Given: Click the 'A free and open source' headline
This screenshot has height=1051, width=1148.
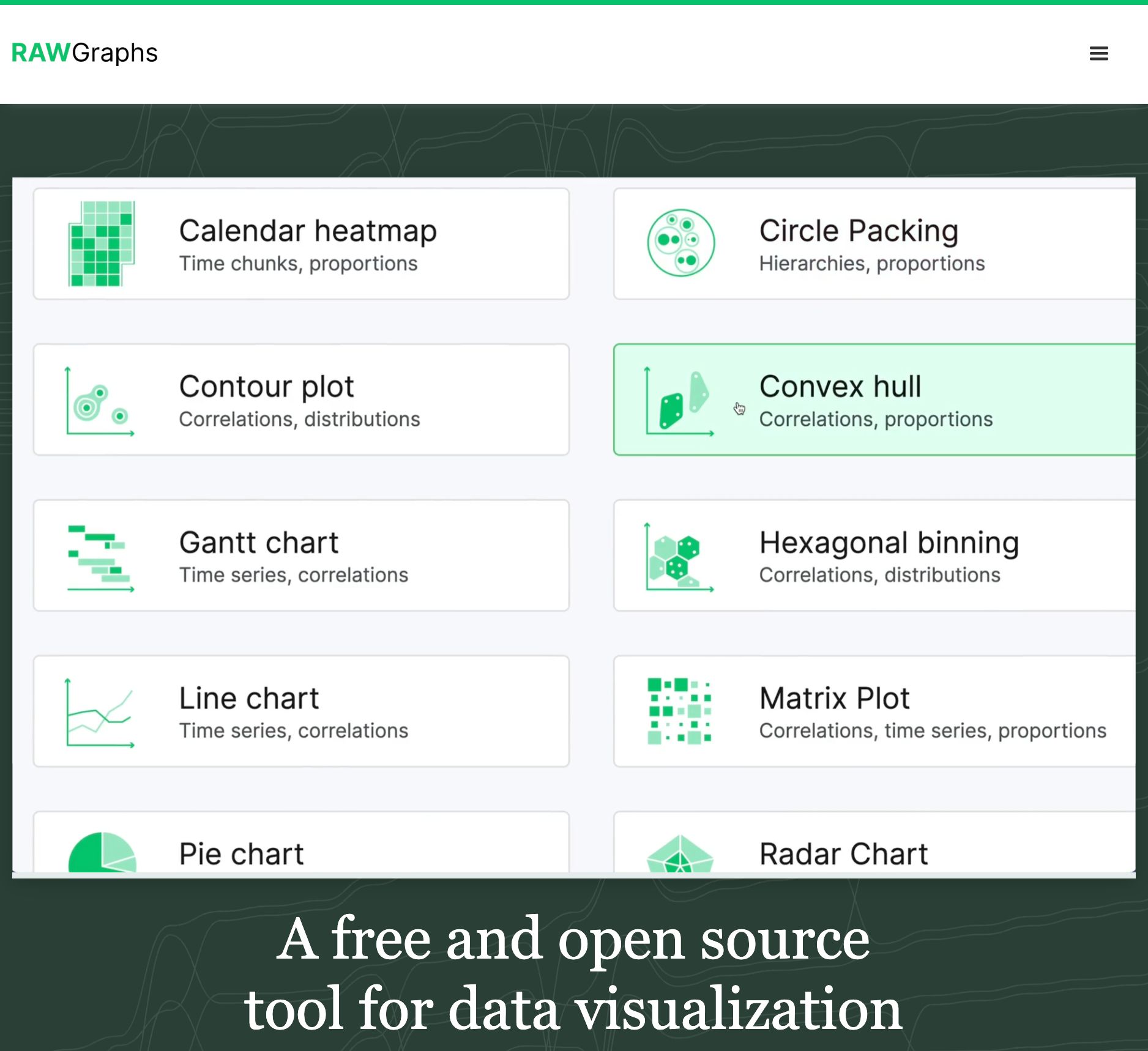Looking at the screenshot, I should click(x=573, y=939).
